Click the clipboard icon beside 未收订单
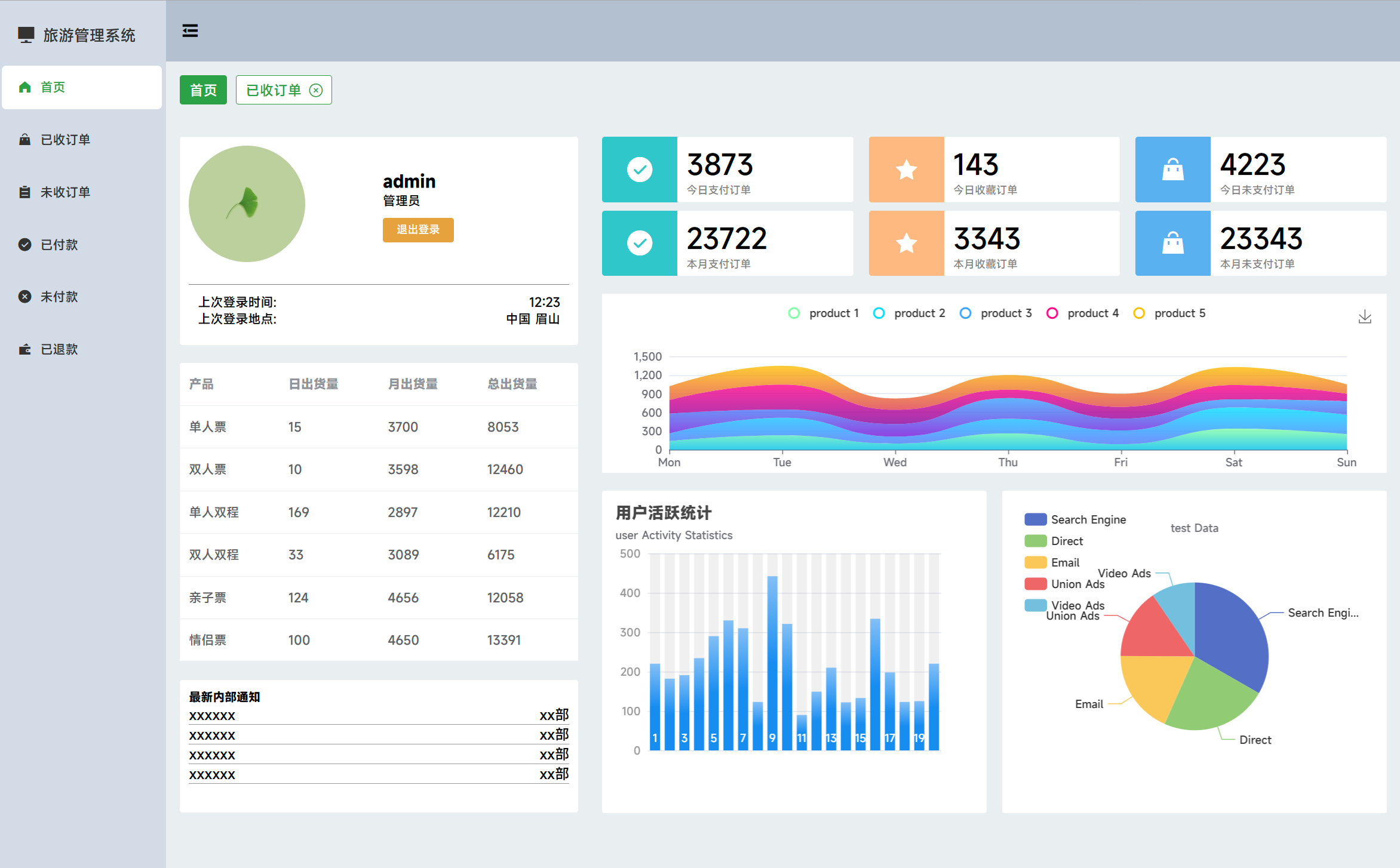 tap(24, 192)
